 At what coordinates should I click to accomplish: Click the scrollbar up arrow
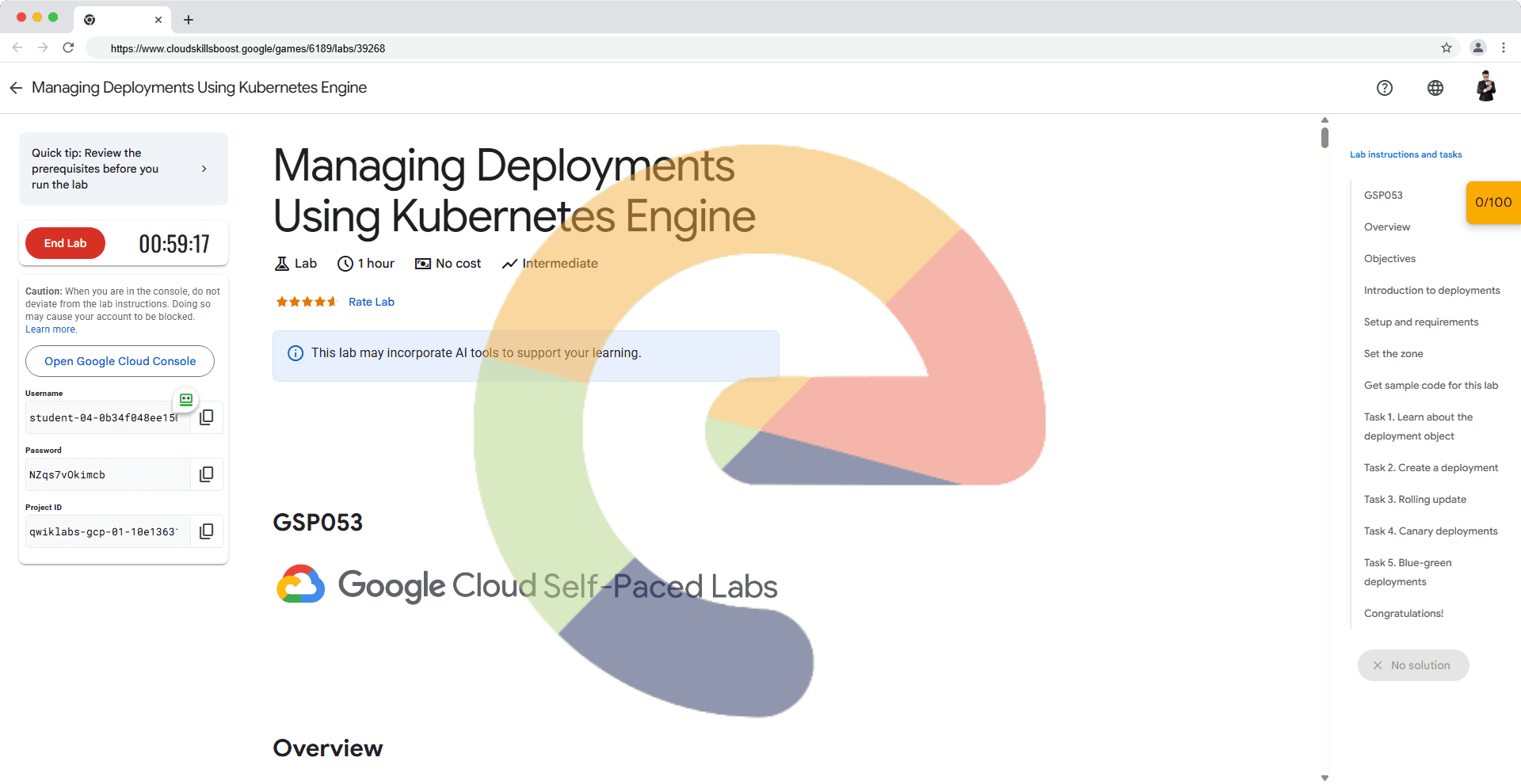point(1325,120)
